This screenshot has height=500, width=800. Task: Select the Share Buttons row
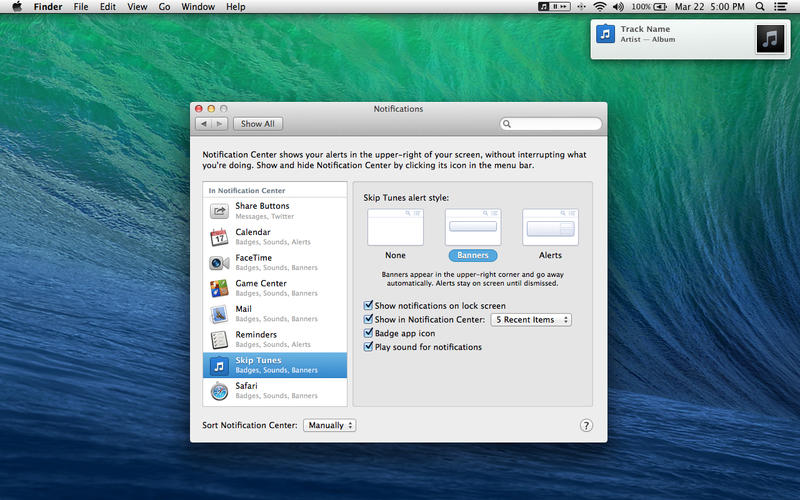(275, 211)
